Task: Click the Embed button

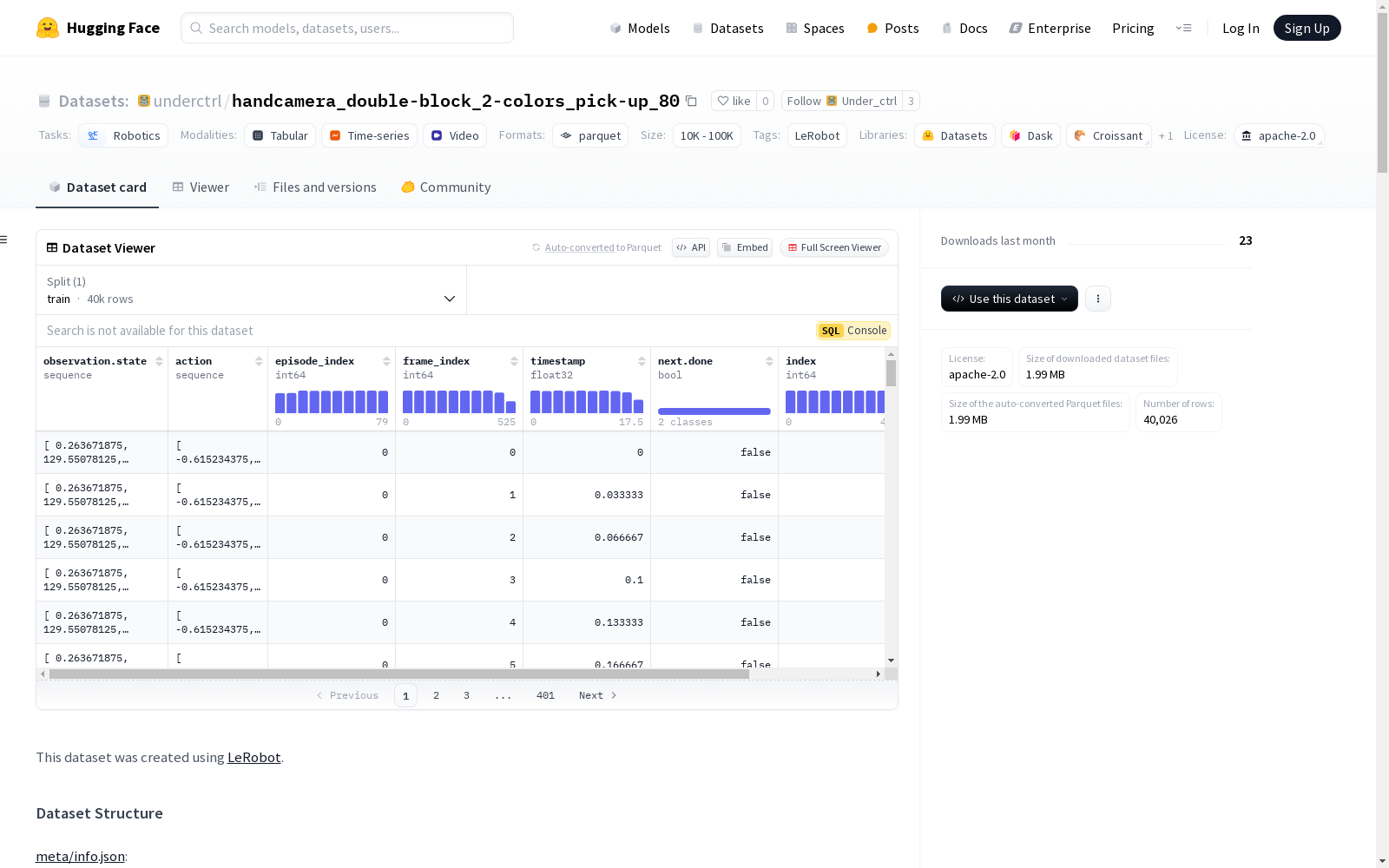Action: [745, 247]
